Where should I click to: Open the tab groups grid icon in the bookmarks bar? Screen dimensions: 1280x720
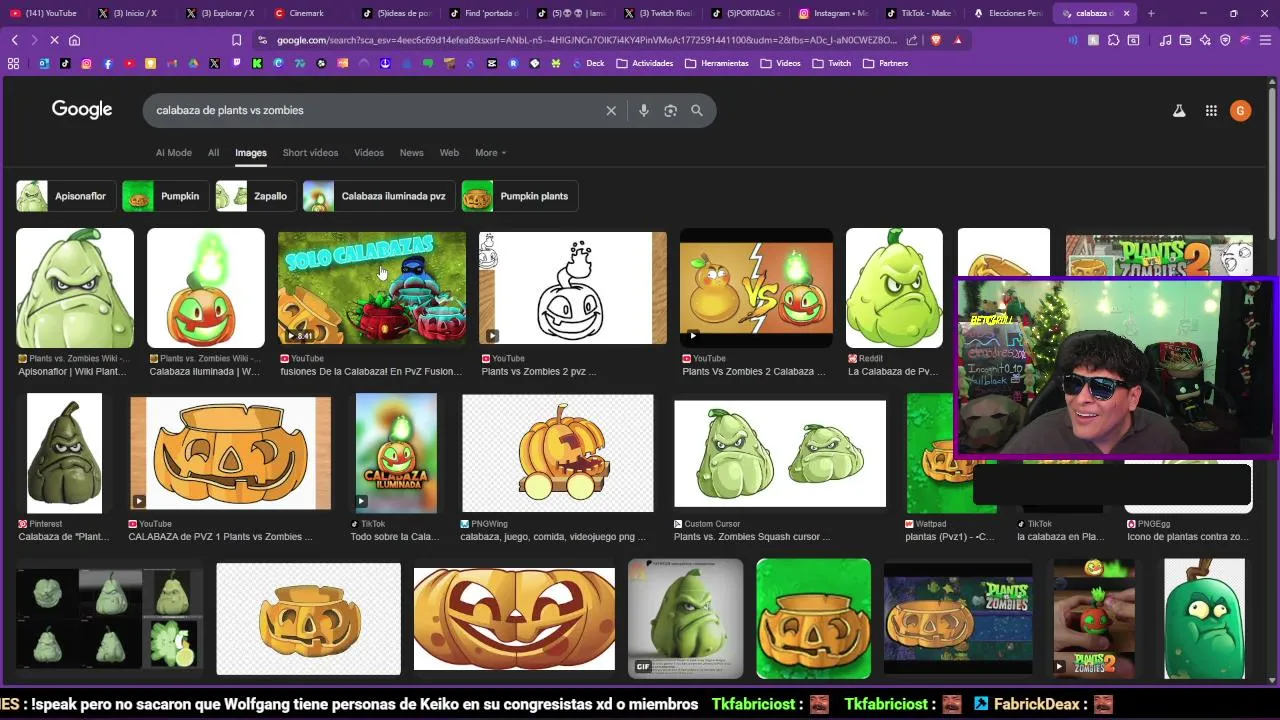(x=13, y=63)
